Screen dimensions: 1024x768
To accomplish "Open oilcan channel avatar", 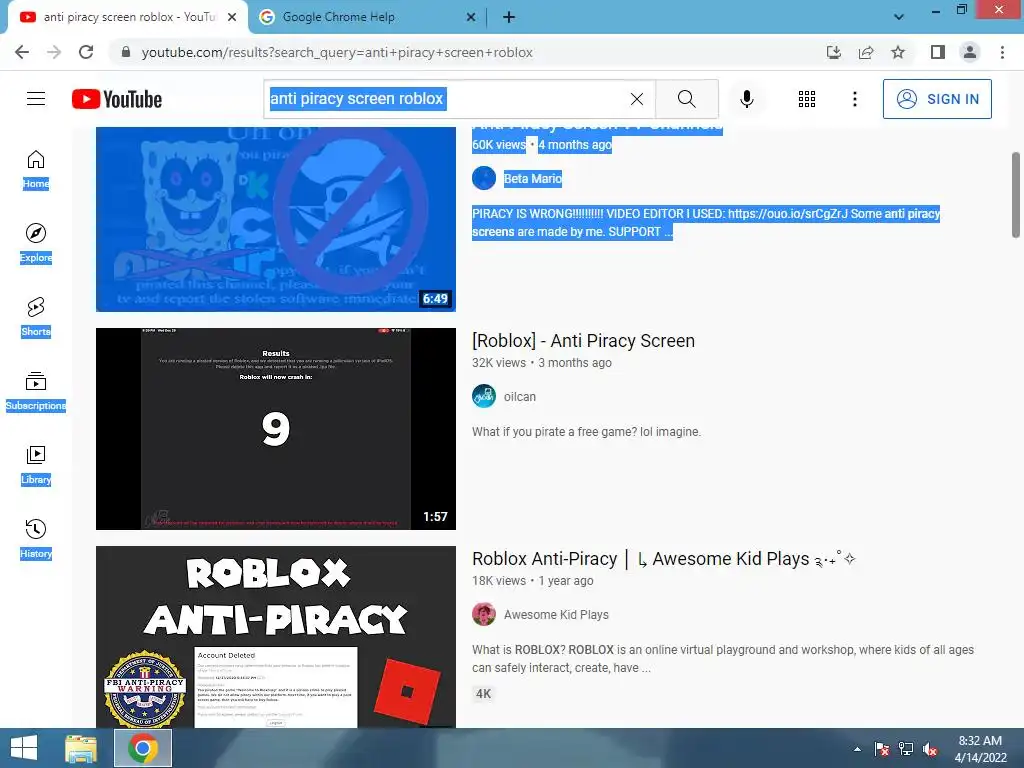I will click(484, 396).
